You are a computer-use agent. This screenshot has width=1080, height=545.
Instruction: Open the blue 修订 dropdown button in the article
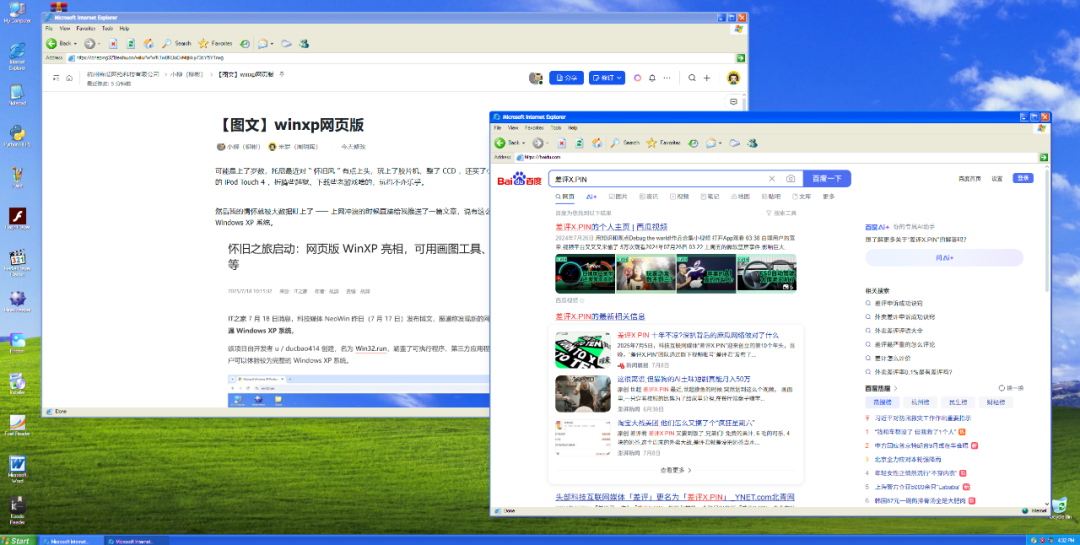tap(607, 78)
